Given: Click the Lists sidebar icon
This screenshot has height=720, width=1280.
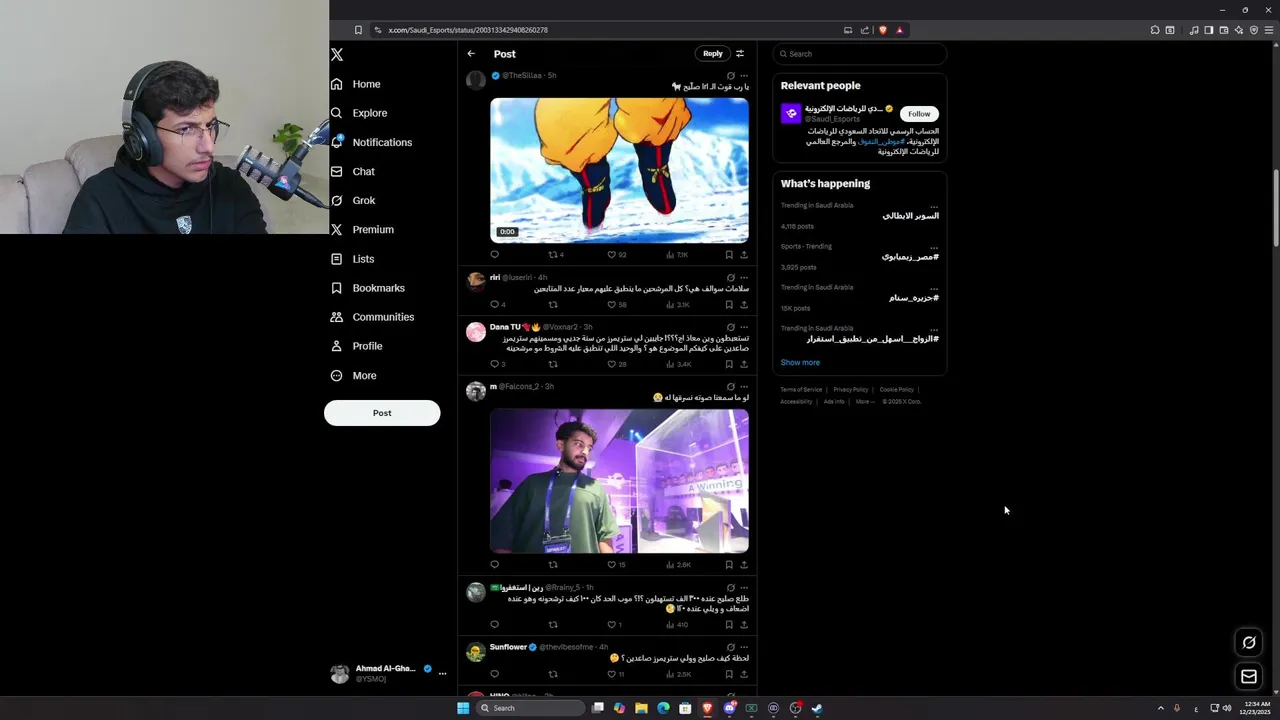Looking at the screenshot, I should (x=337, y=259).
